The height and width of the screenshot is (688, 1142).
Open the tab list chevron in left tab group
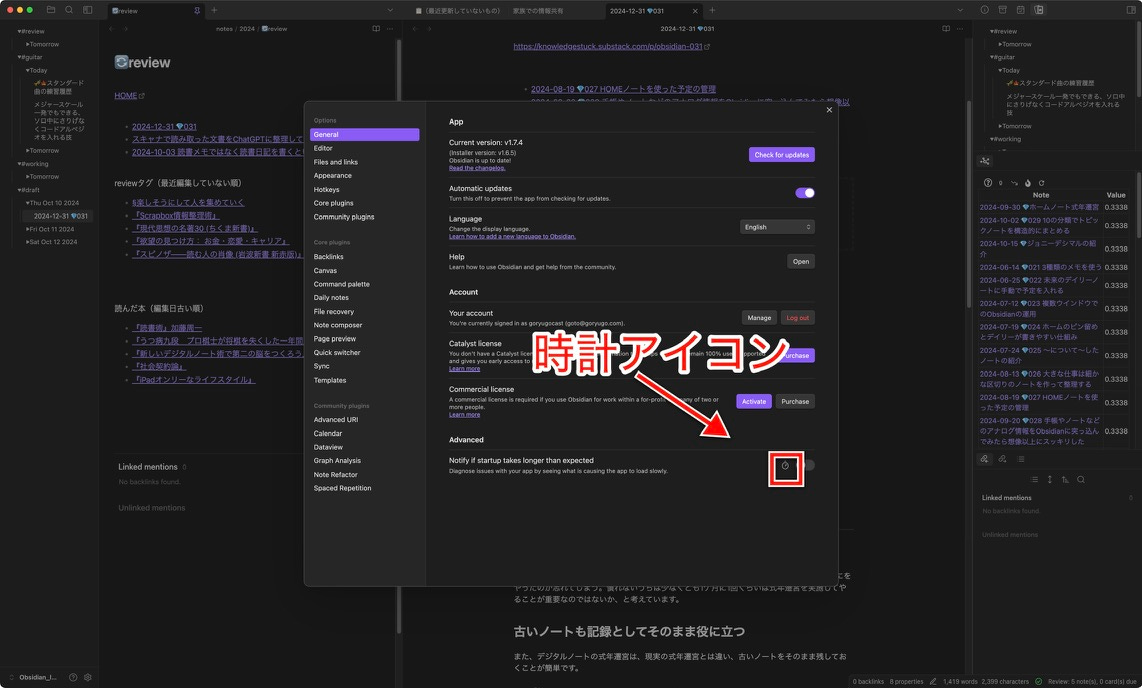pos(390,10)
